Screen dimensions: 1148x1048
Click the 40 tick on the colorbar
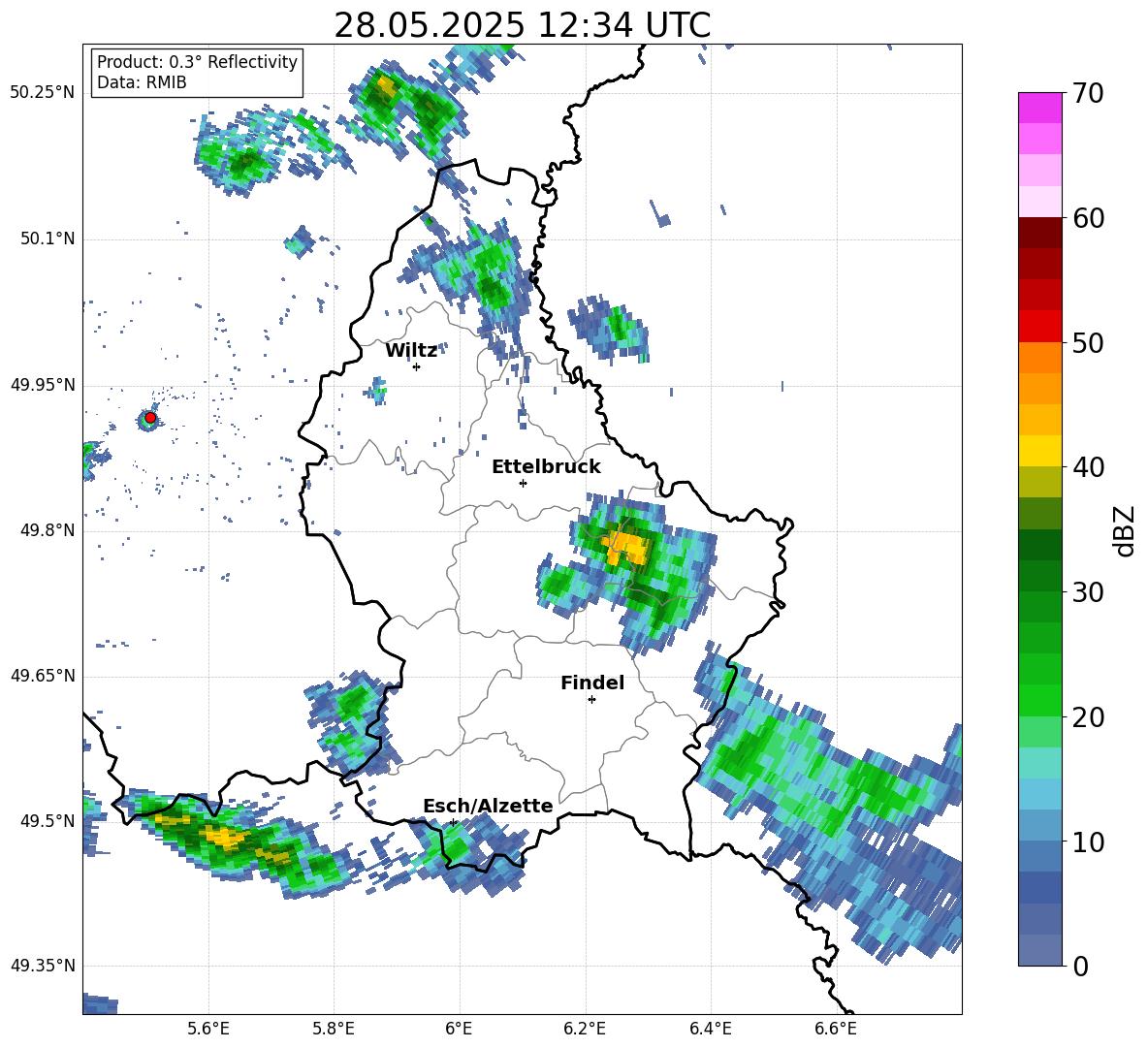1088,467
